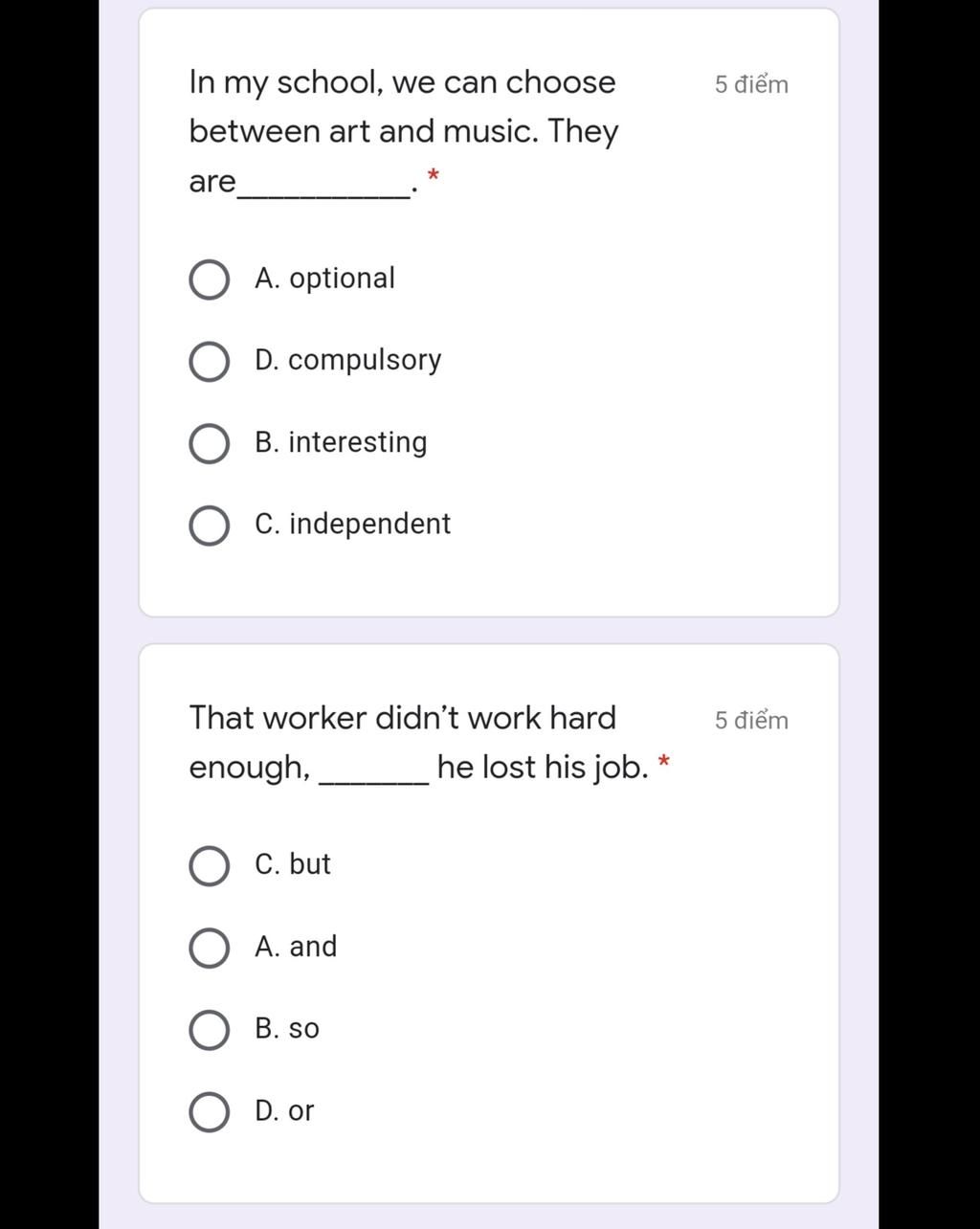This screenshot has width=980, height=1229.
Task: Select the radio button for A. optional
Action: point(209,280)
